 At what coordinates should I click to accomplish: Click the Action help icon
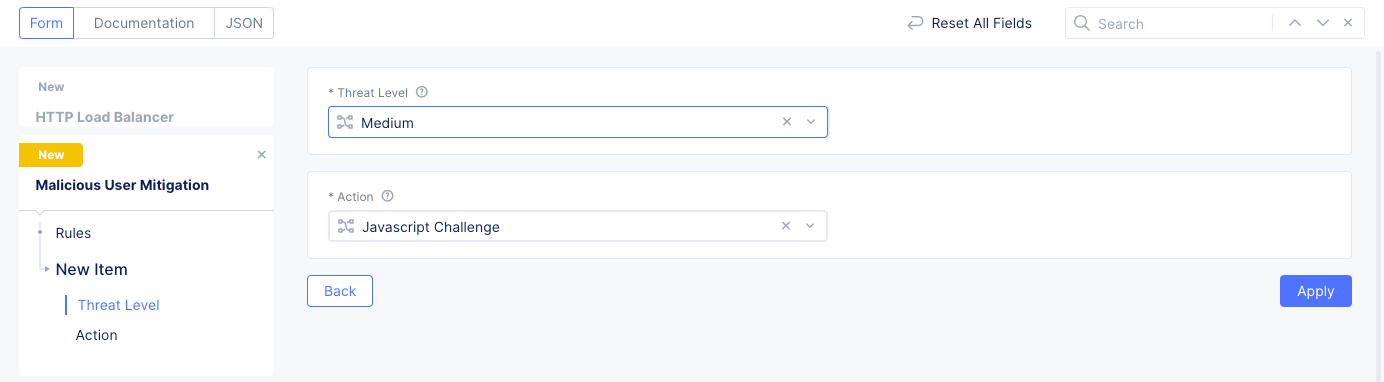(388, 196)
